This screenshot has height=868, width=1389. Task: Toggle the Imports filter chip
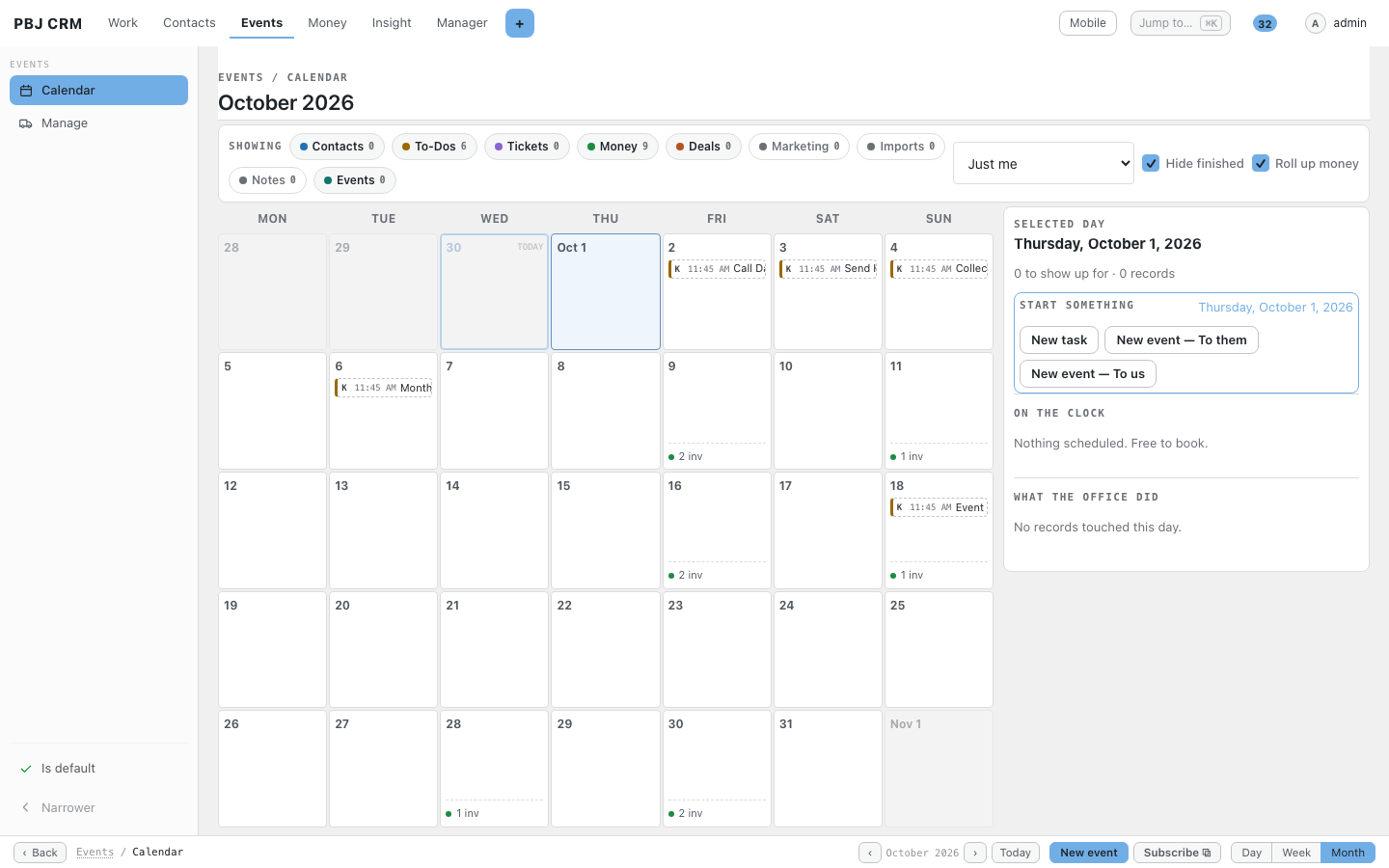pos(900,147)
